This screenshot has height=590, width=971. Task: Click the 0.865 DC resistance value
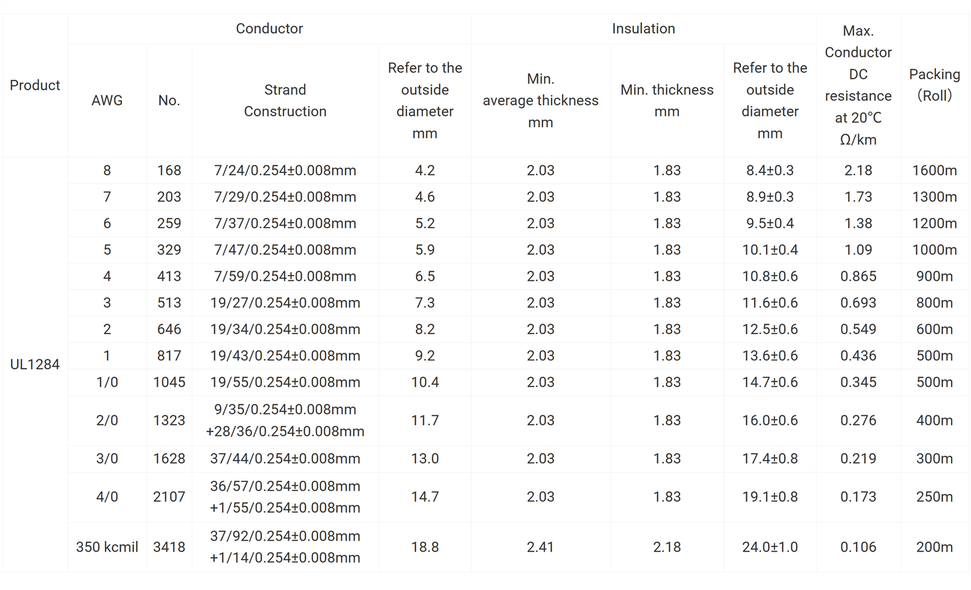point(858,276)
